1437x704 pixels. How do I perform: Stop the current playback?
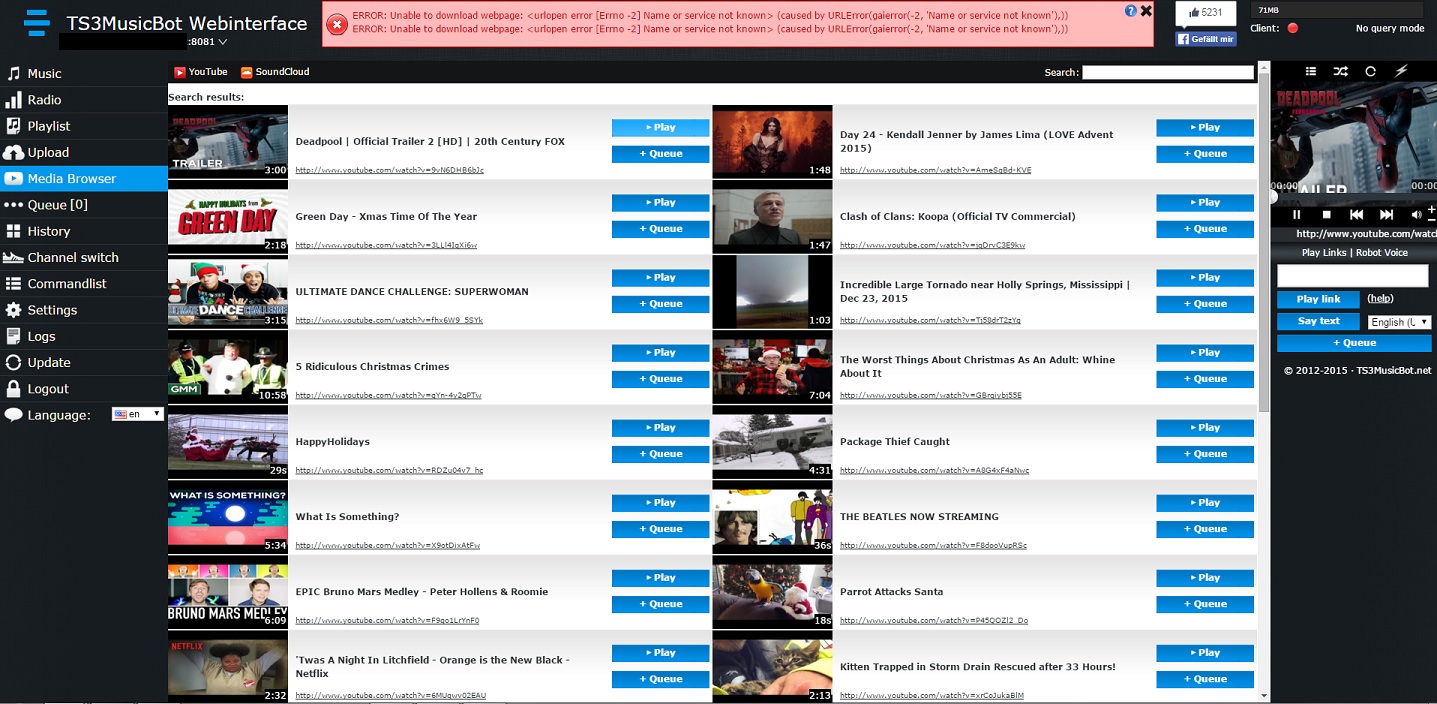click(1327, 214)
